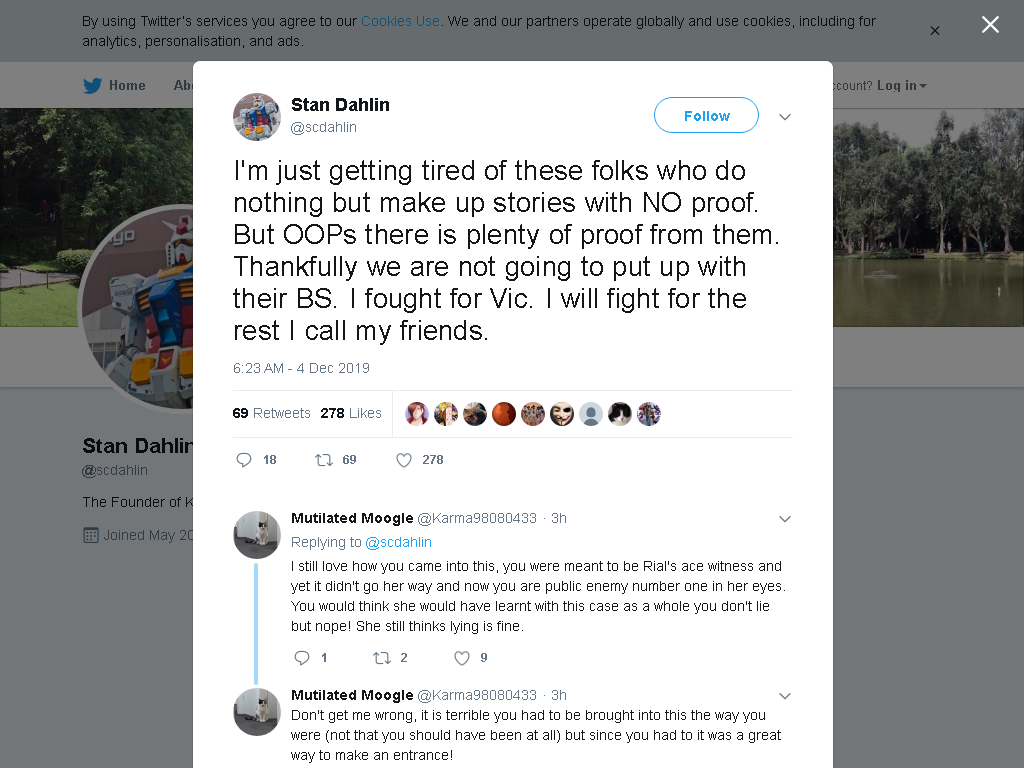Image resolution: width=1024 pixels, height=768 pixels.
Task: Expand options chevron on first Moogle reply
Action: [785, 519]
